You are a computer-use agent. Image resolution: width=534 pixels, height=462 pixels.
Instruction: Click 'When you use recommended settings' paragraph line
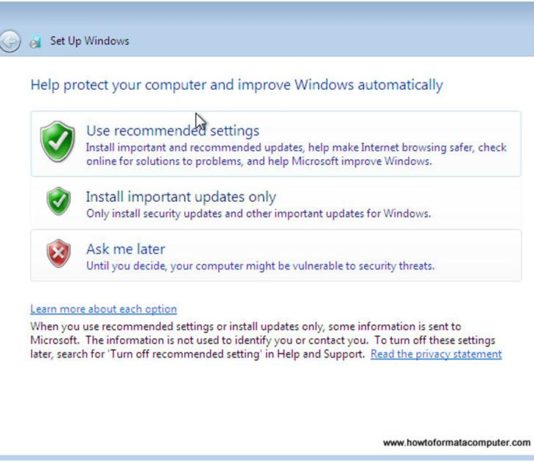point(246,326)
